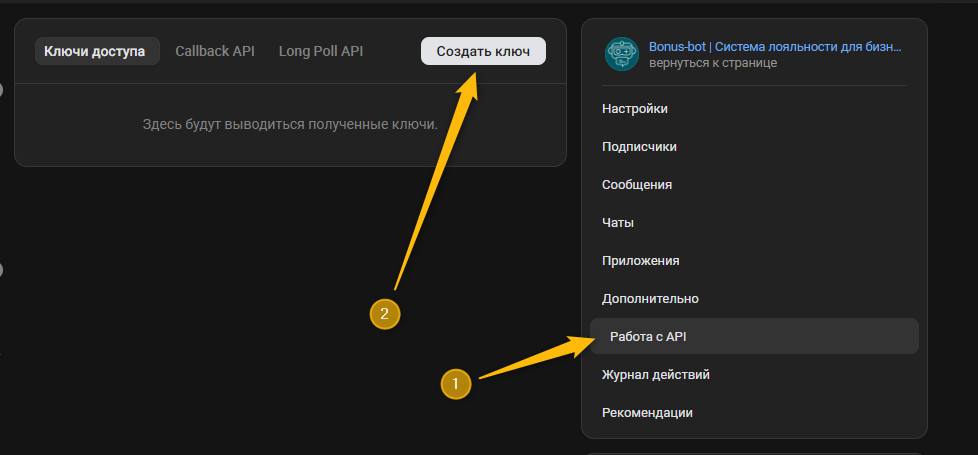978x455 pixels.
Task: Open "Настройки" in the side menu
Action: (x=635, y=109)
